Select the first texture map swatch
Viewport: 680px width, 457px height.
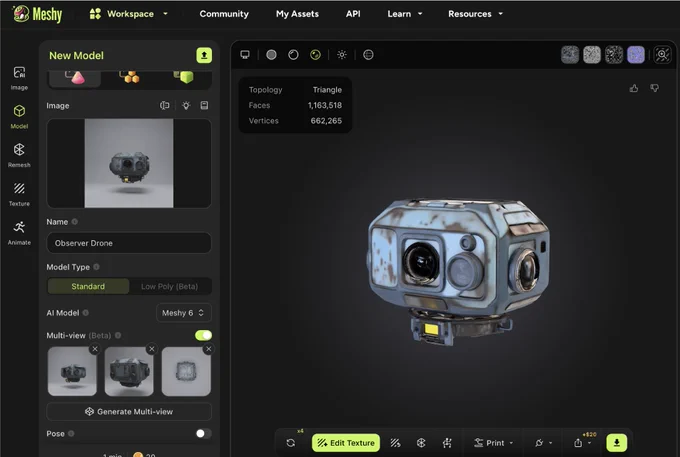point(570,55)
